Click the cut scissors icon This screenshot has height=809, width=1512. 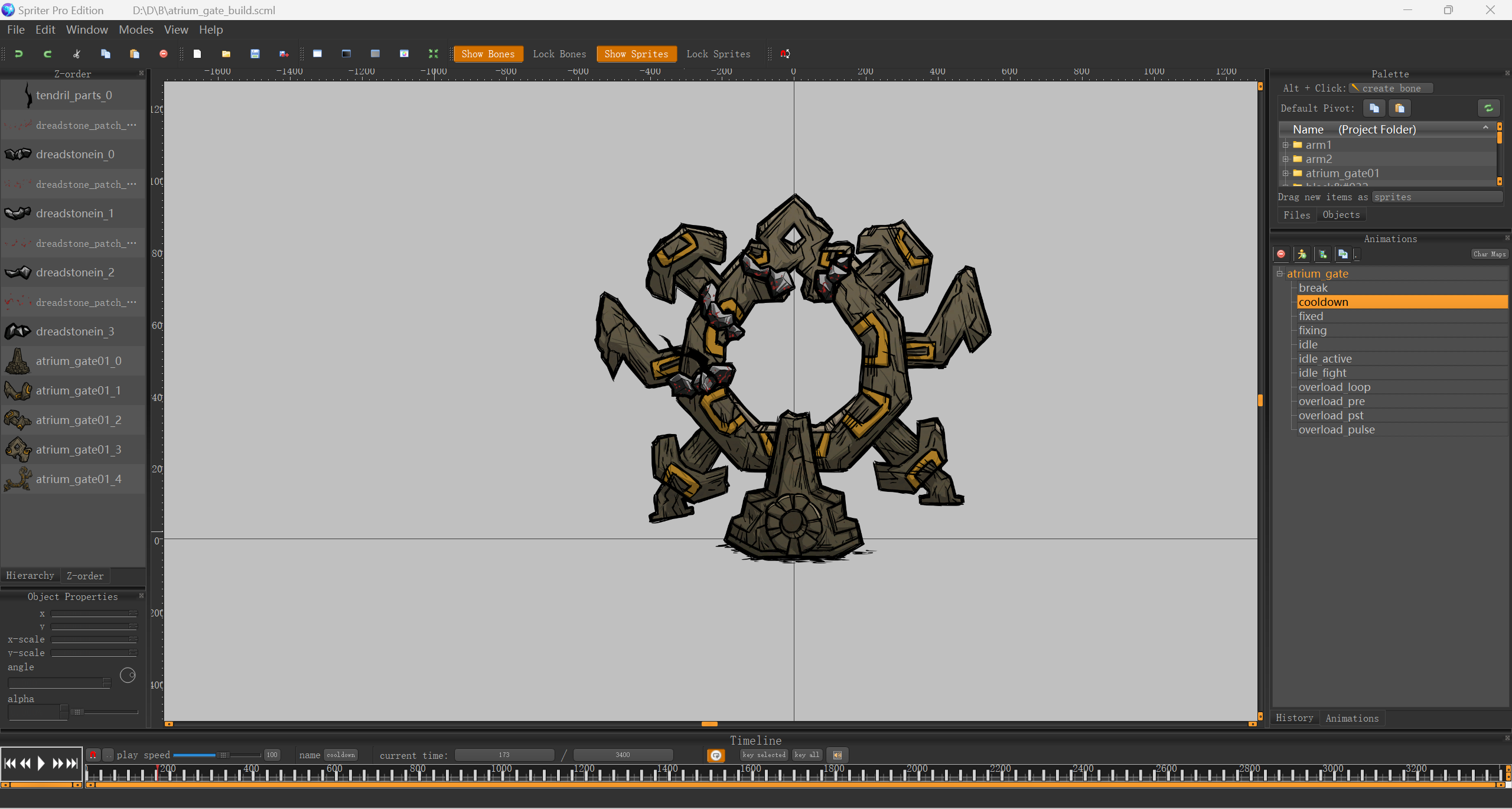click(77, 54)
